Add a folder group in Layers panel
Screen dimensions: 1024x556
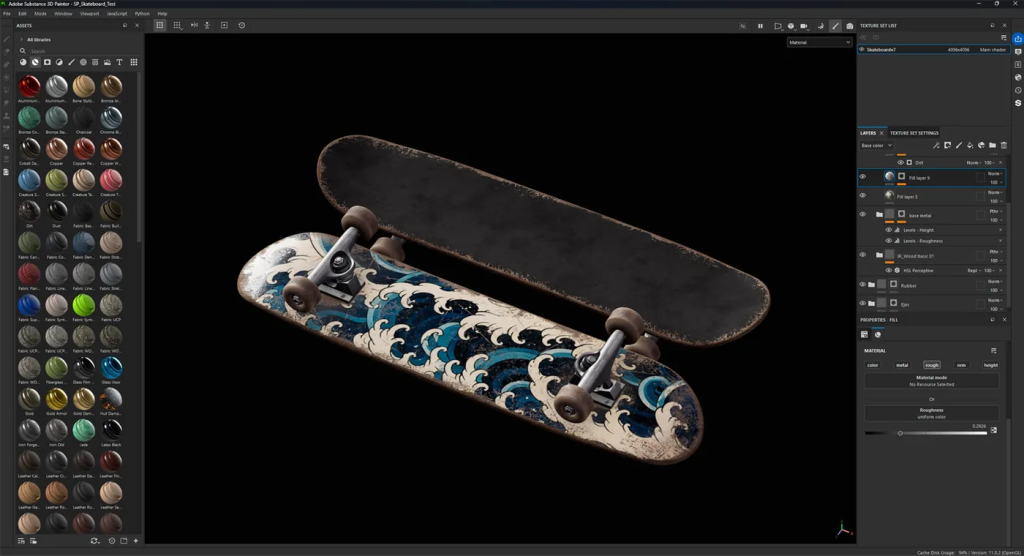pos(992,146)
